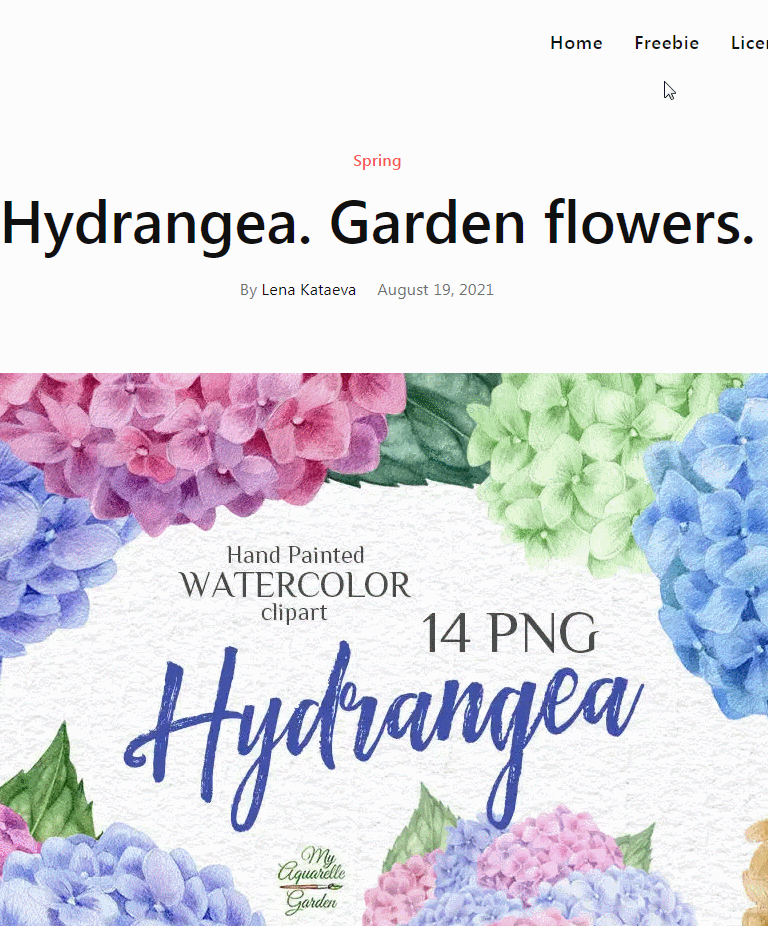Open the Home menu item

pyautogui.click(x=576, y=43)
